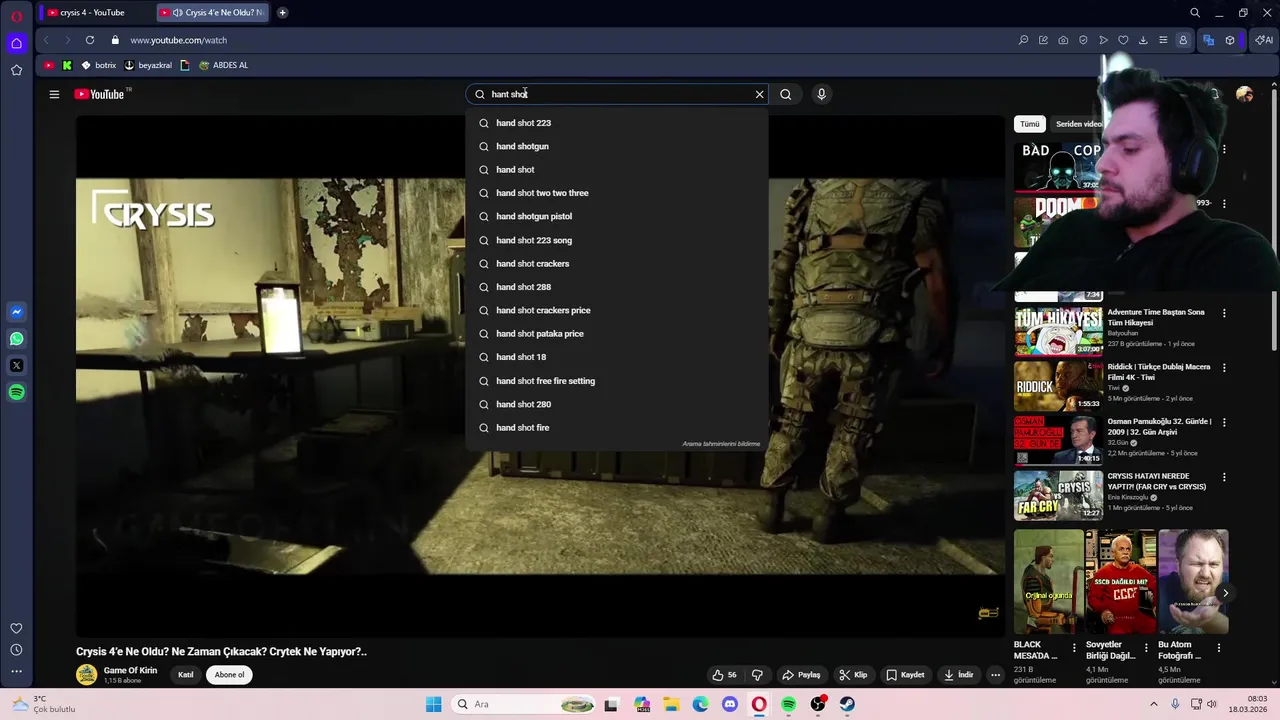Image resolution: width=1280 pixels, height=720 pixels.
Task: Subscribe with the Abone ol button
Action: [229, 674]
